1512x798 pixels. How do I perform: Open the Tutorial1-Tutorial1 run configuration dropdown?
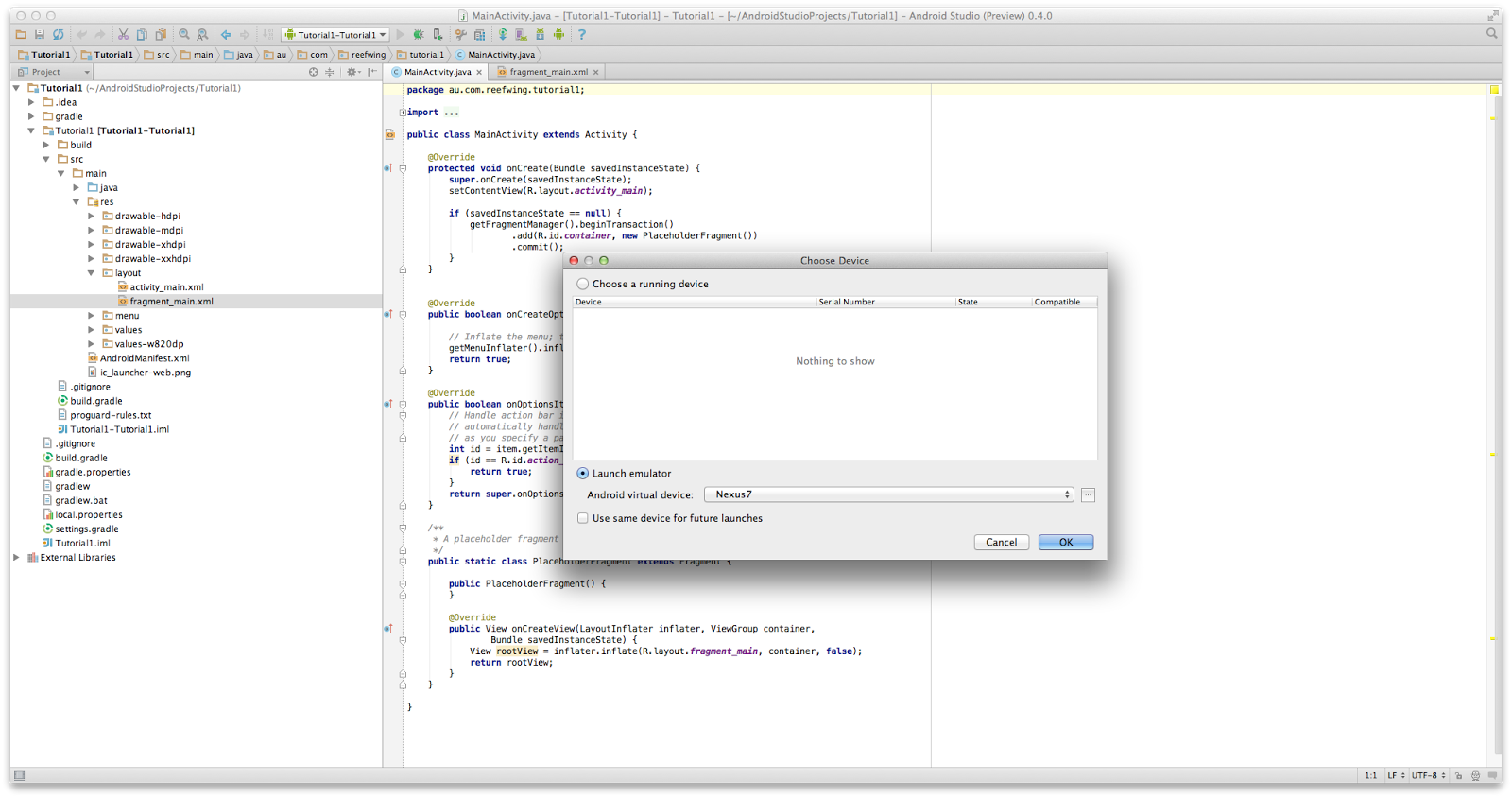point(336,35)
